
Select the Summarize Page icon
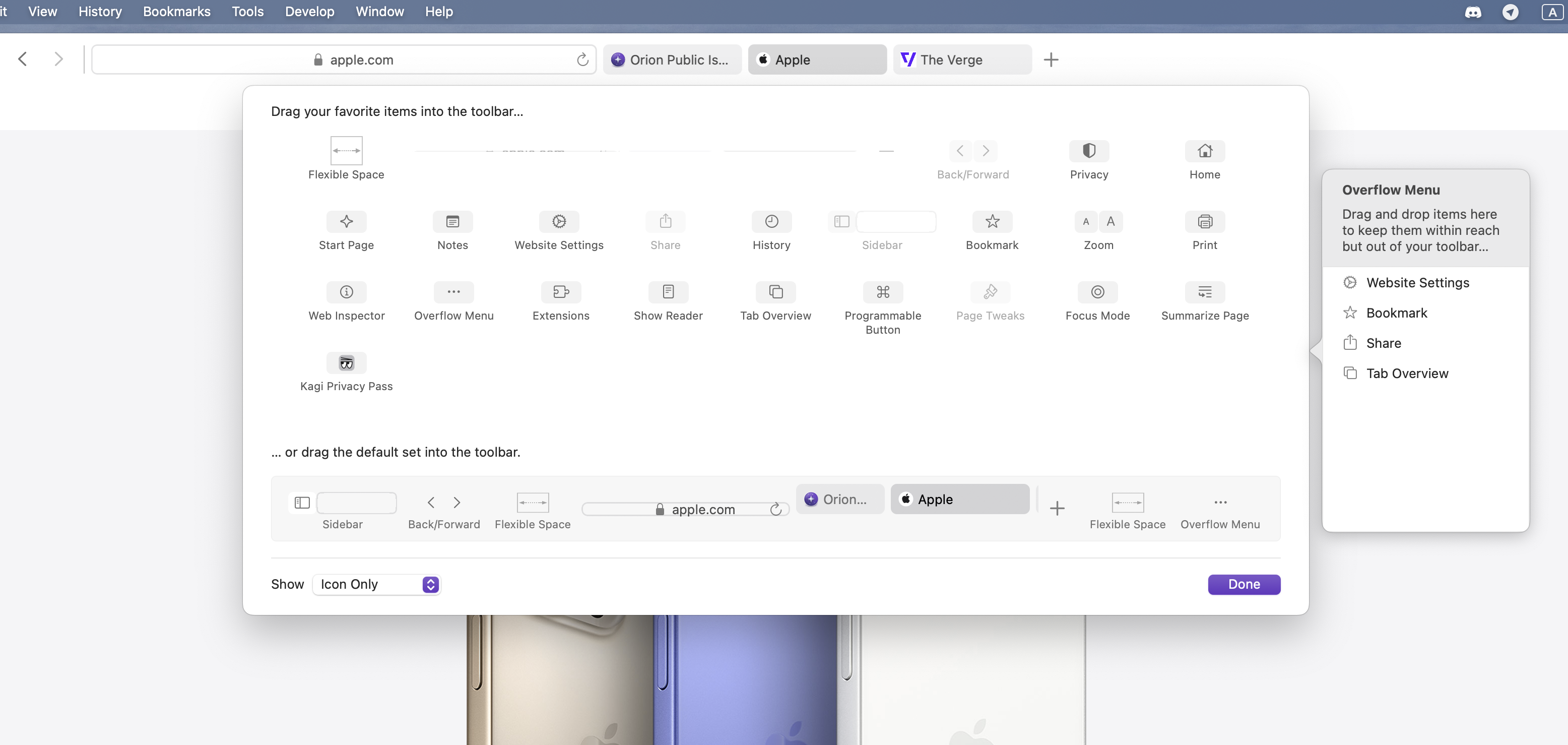(x=1205, y=292)
